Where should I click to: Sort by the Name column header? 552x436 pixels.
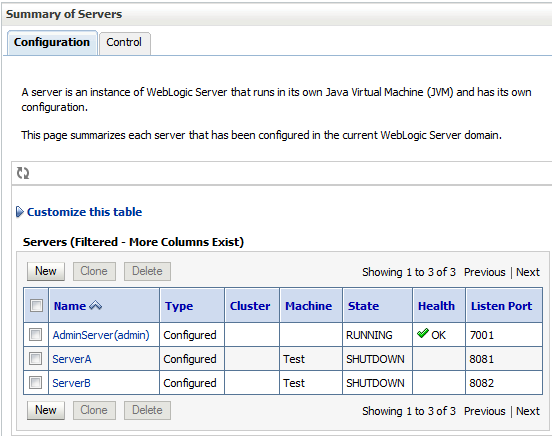70,306
